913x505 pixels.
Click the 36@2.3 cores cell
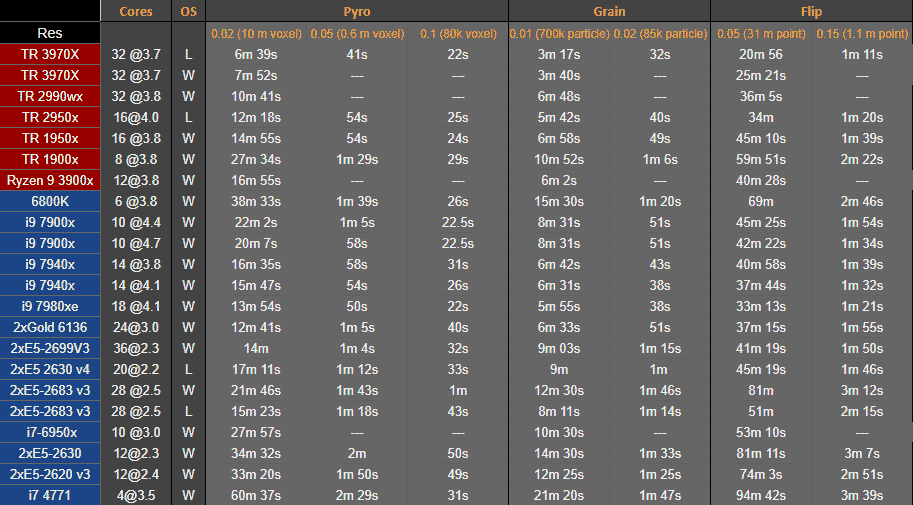[136, 348]
